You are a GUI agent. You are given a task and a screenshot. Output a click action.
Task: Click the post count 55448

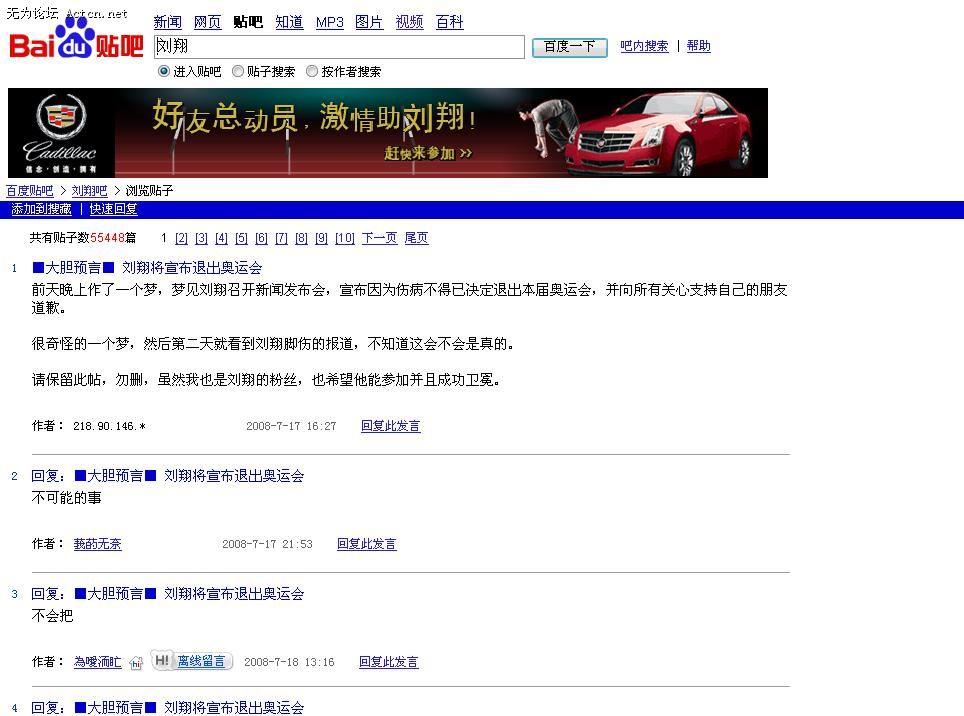[x=108, y=238]
